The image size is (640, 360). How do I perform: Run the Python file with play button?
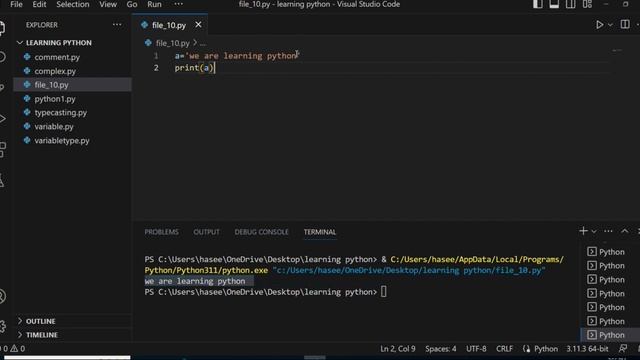(599, 25)
